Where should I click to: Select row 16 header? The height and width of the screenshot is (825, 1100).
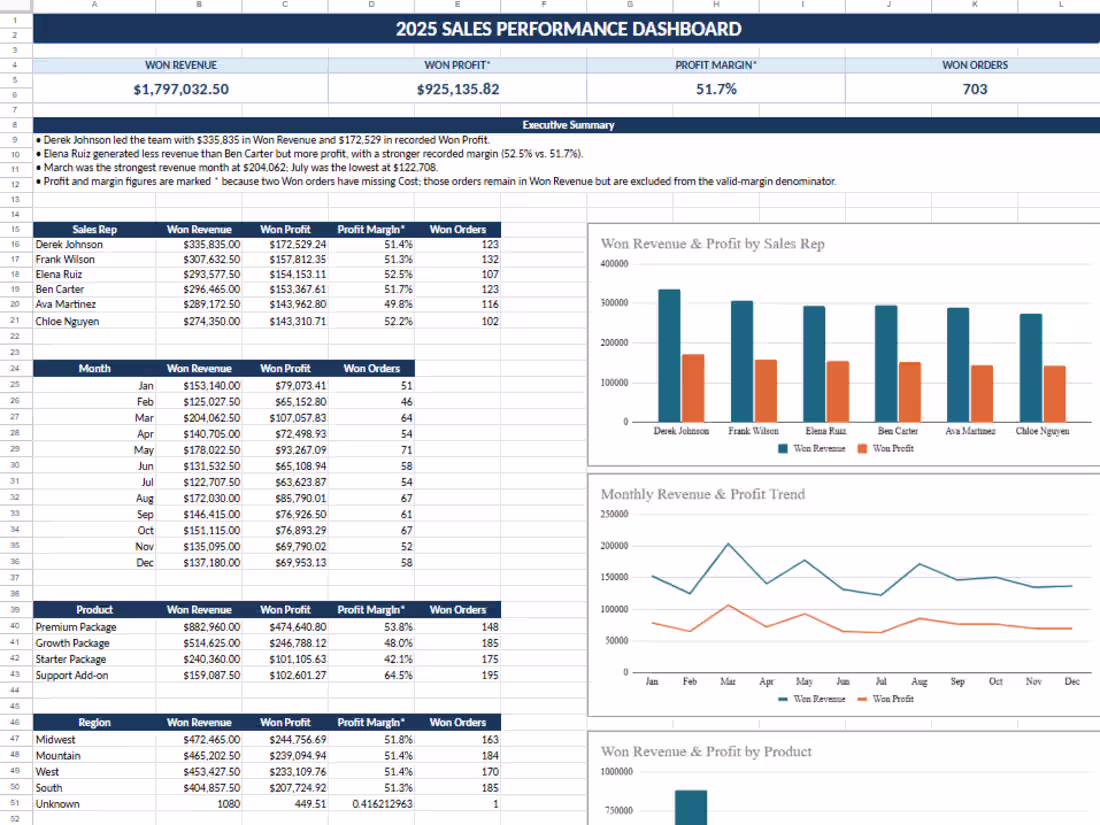tap(15, 244)
